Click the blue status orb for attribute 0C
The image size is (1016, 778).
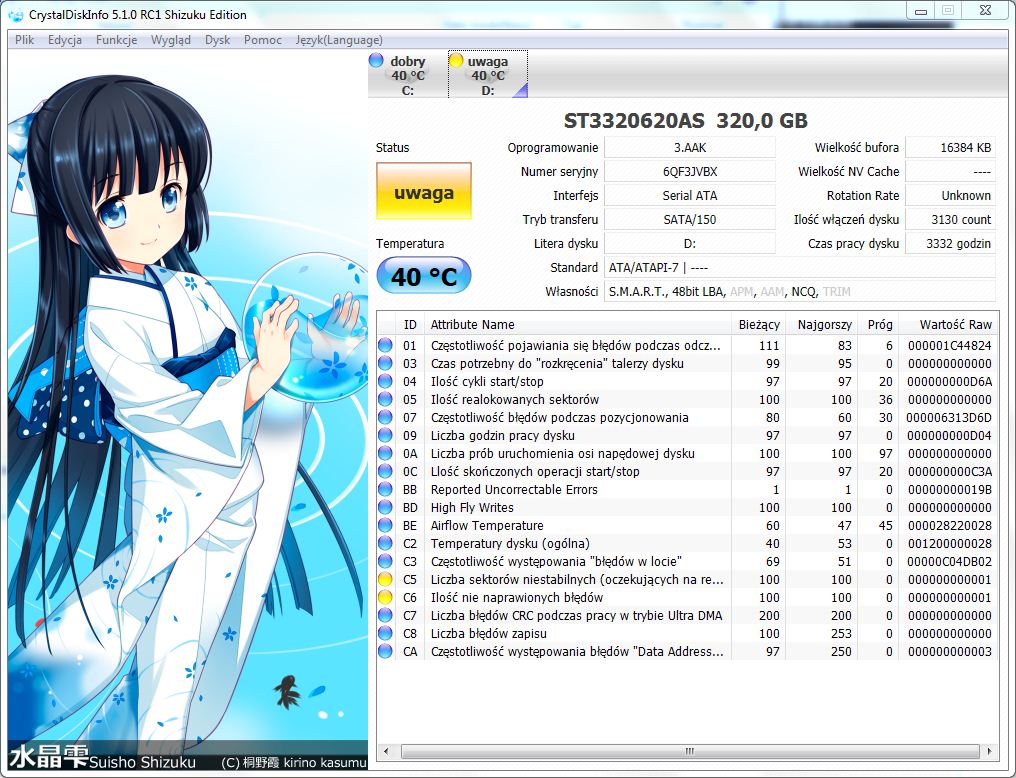point(386,472)
